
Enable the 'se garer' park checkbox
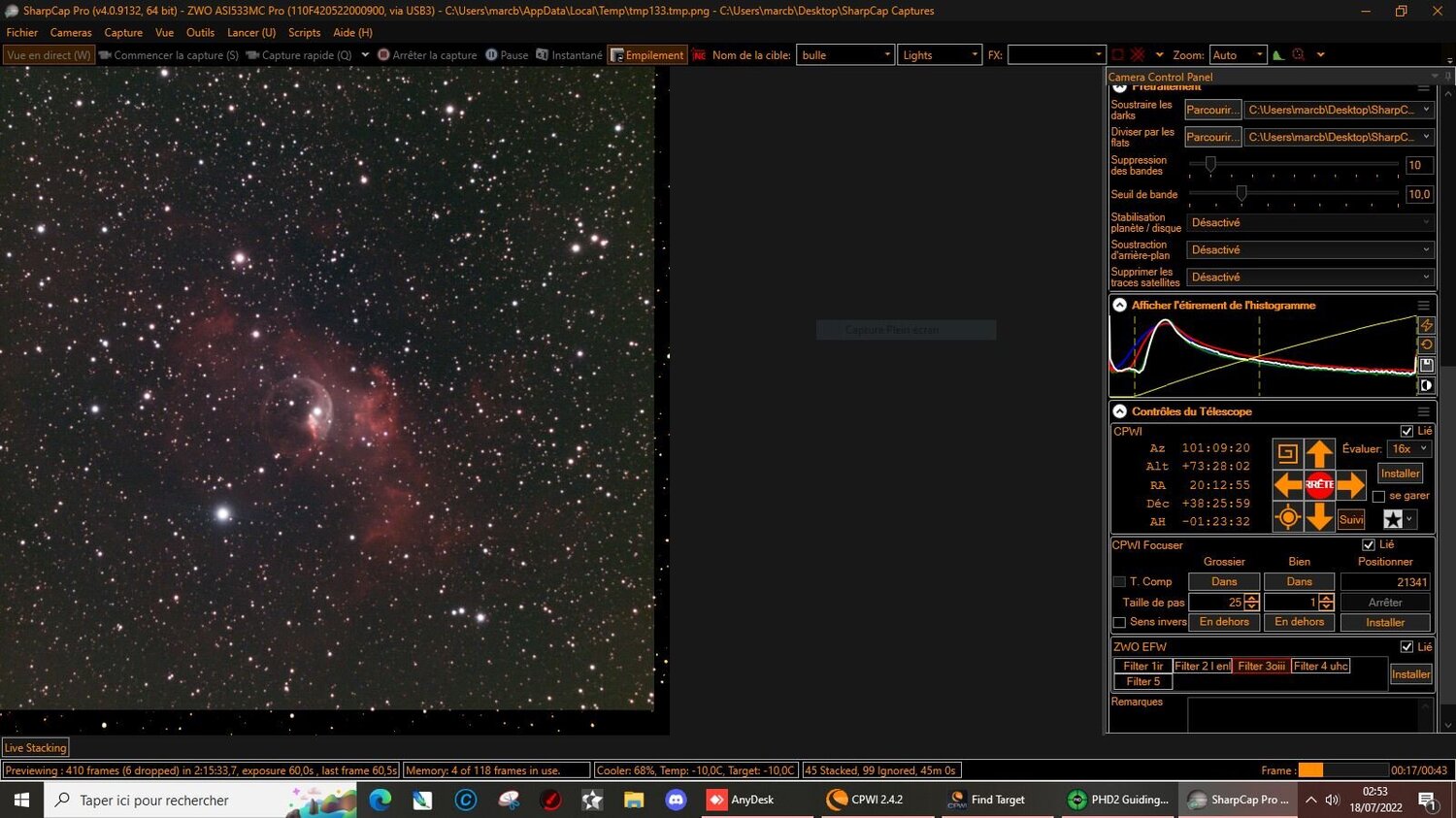pyautogui.click(x=1378, y=496)
